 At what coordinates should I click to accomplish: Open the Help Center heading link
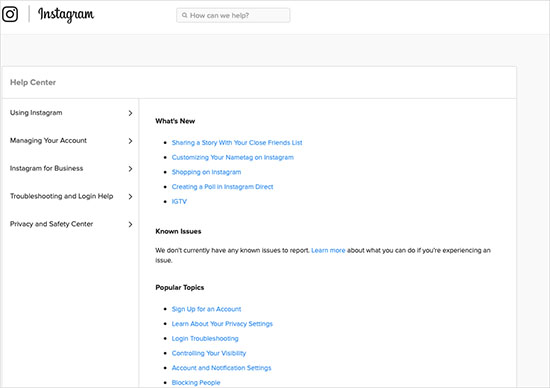click(33, 82)
